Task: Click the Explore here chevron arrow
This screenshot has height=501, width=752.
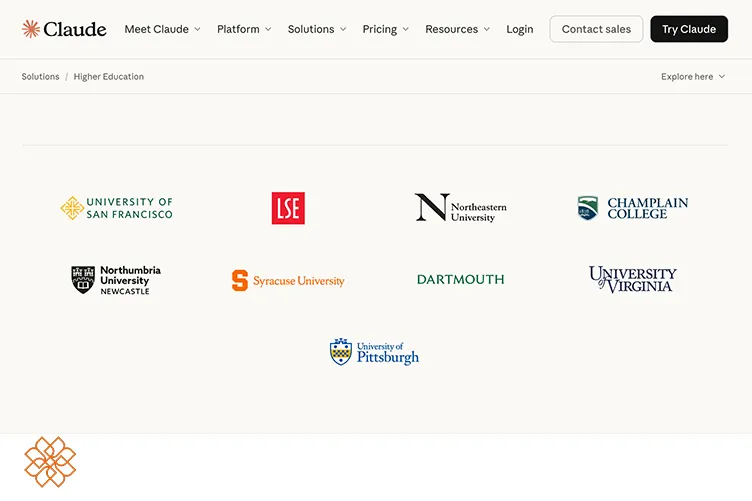Action: click(x=722, y=77)
